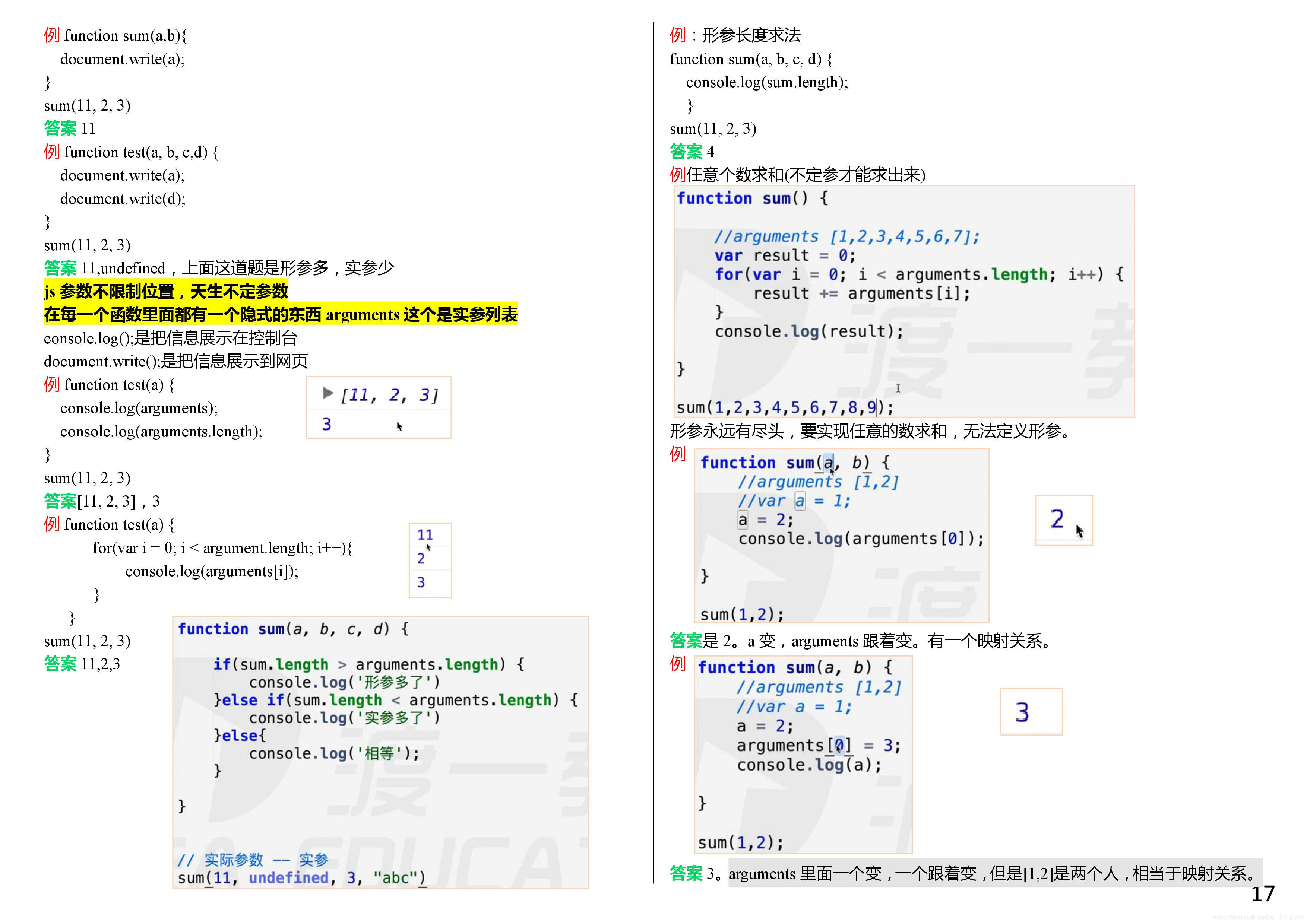
Task: Click the line '例 function test(a, b, c,d) {'
Action: pos(132,152)
